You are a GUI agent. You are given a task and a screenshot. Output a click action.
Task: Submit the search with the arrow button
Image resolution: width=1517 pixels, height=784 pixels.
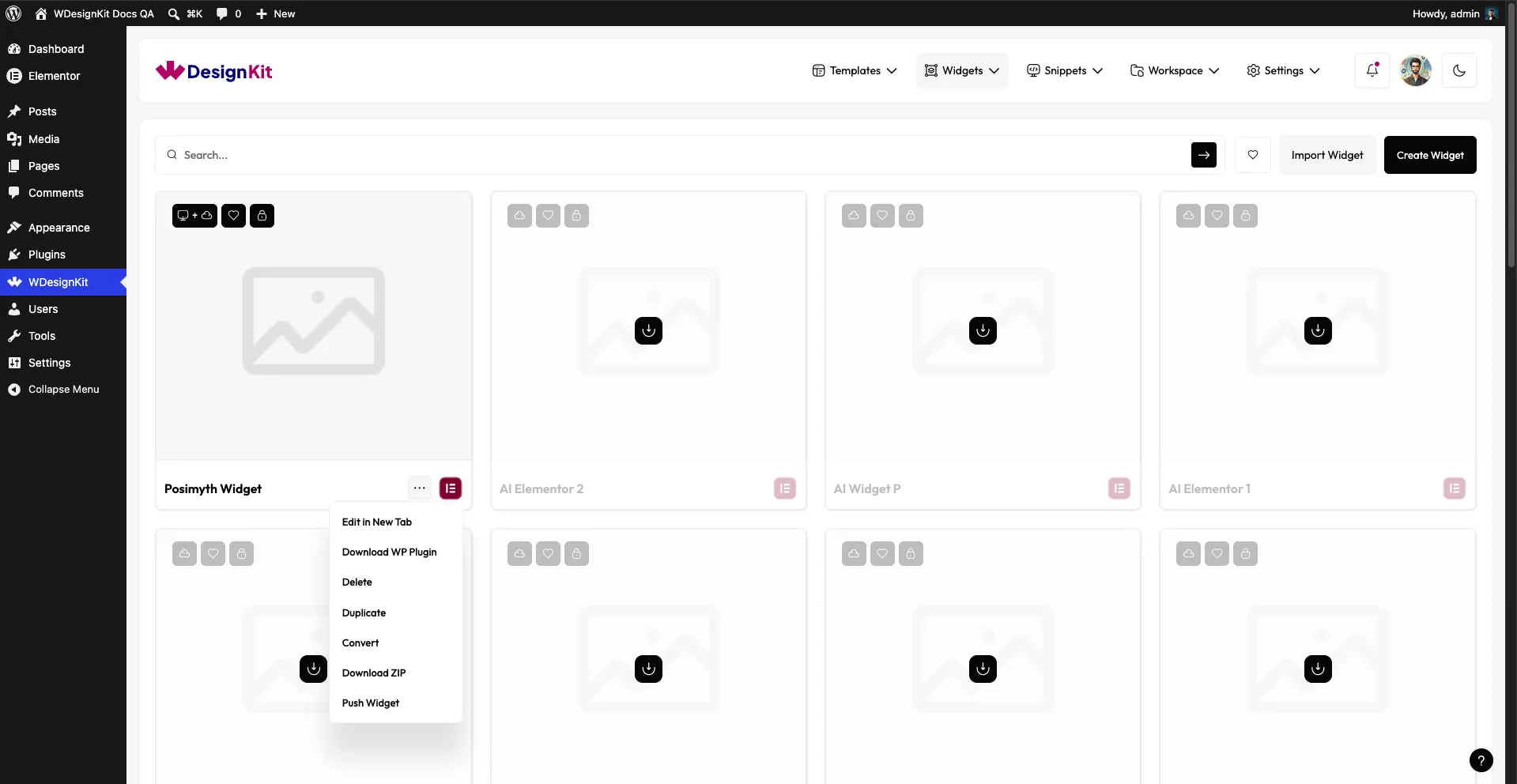pyautogui.click(x=1204, y=155)
